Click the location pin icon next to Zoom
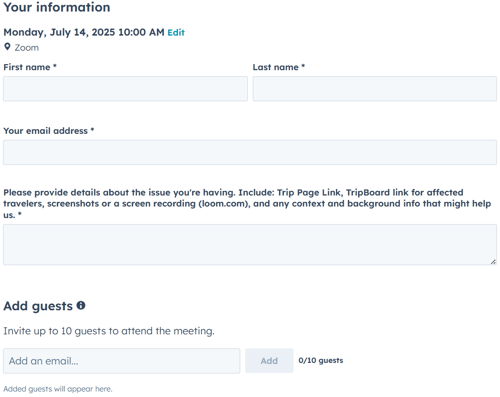 pyautogui.click(x=7, y=47)
